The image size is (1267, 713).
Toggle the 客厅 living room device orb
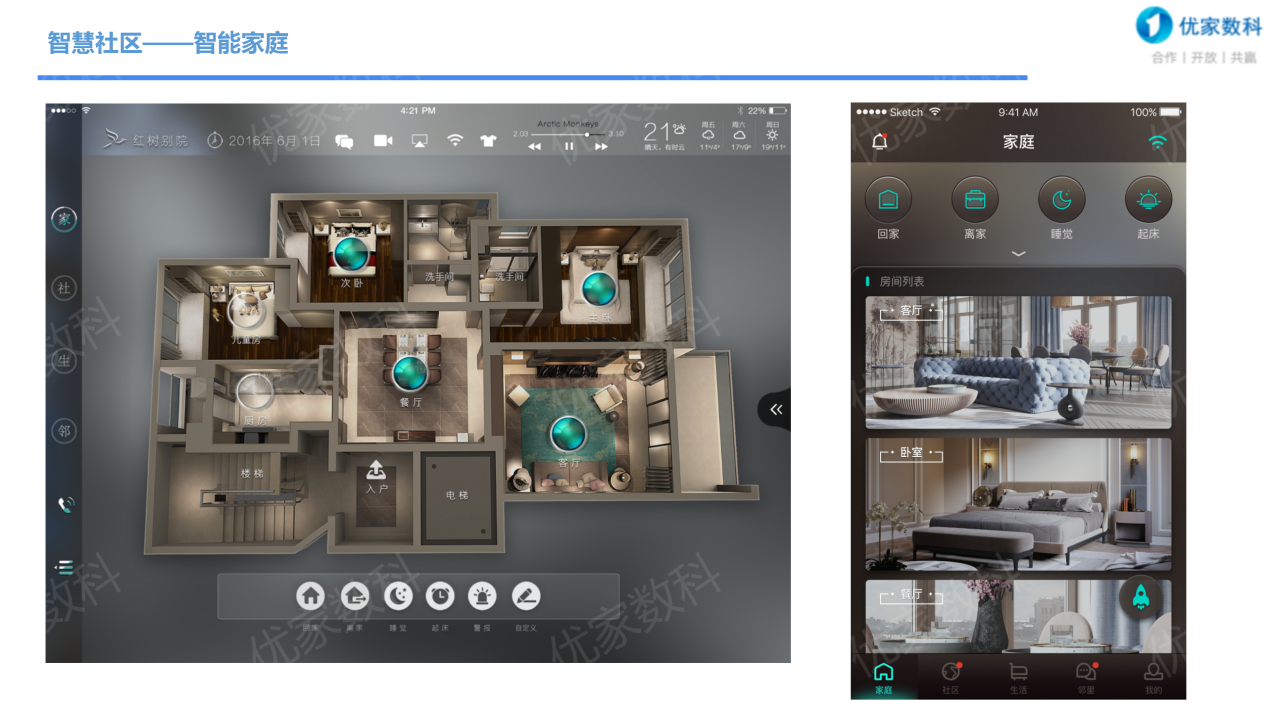pos(569,433)
